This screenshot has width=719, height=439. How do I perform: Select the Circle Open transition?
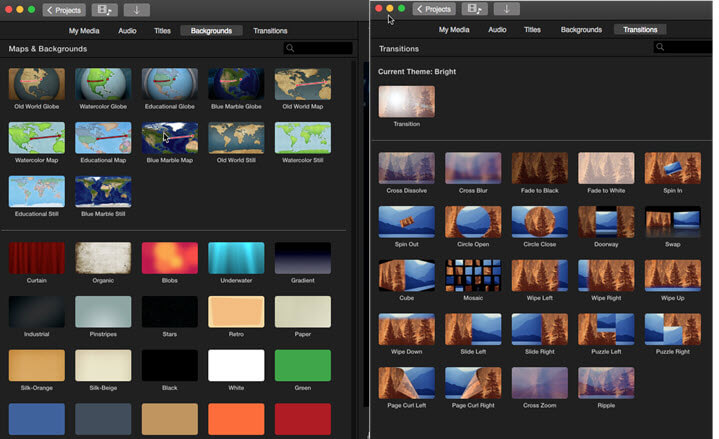coord(473,221)
